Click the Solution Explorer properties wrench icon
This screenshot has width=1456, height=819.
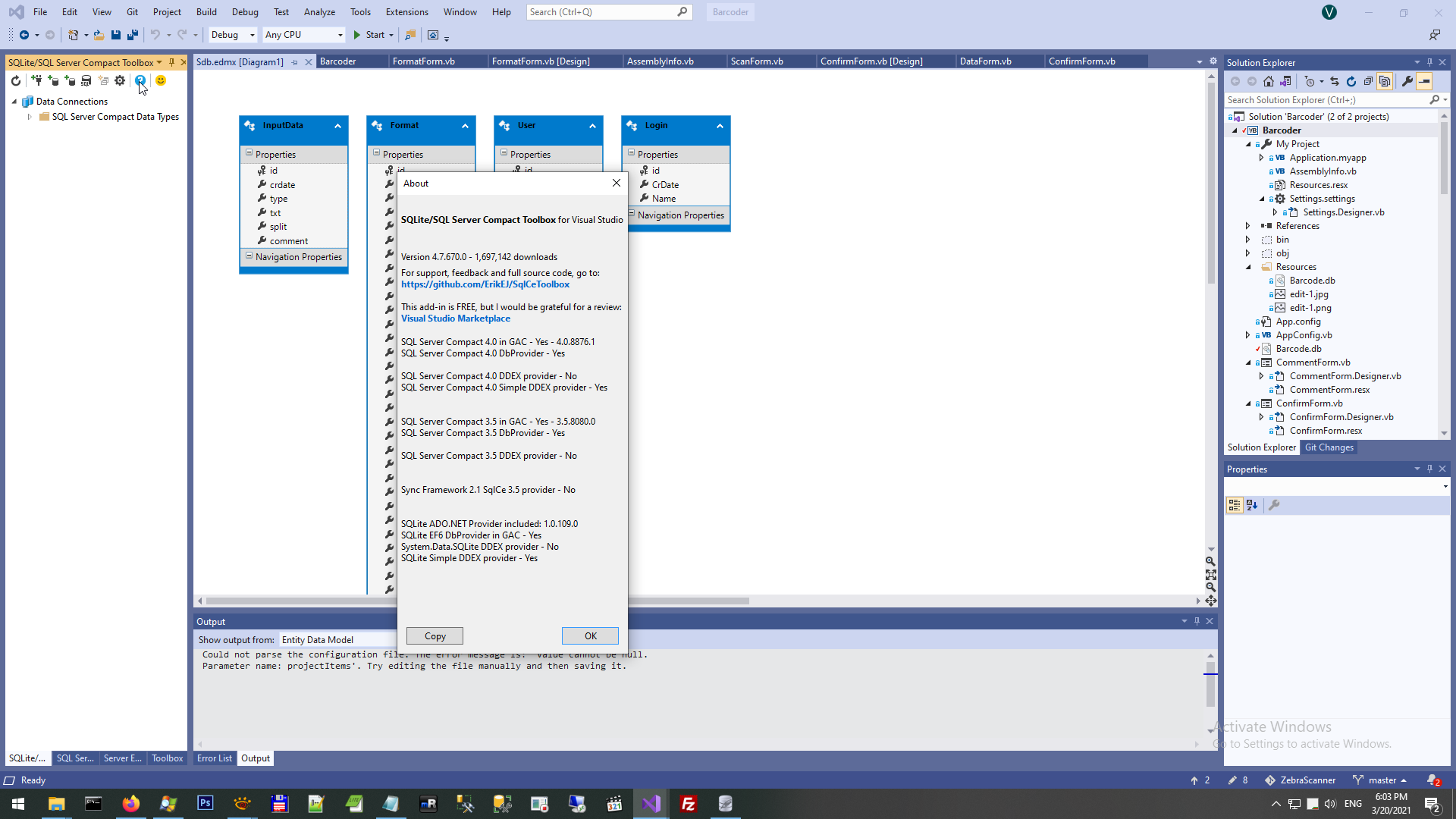(x=1407, y=81)
